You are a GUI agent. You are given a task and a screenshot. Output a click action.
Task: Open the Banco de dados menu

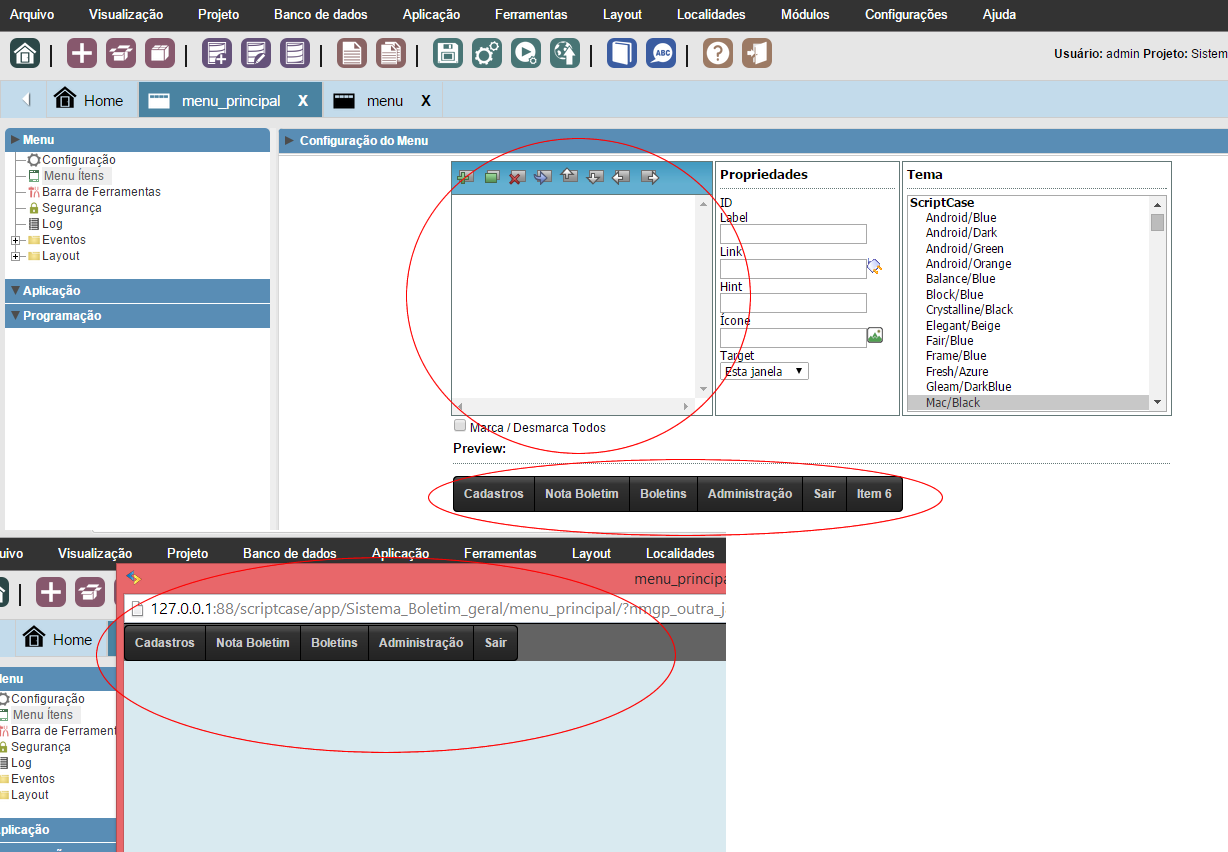pos(320,15)
